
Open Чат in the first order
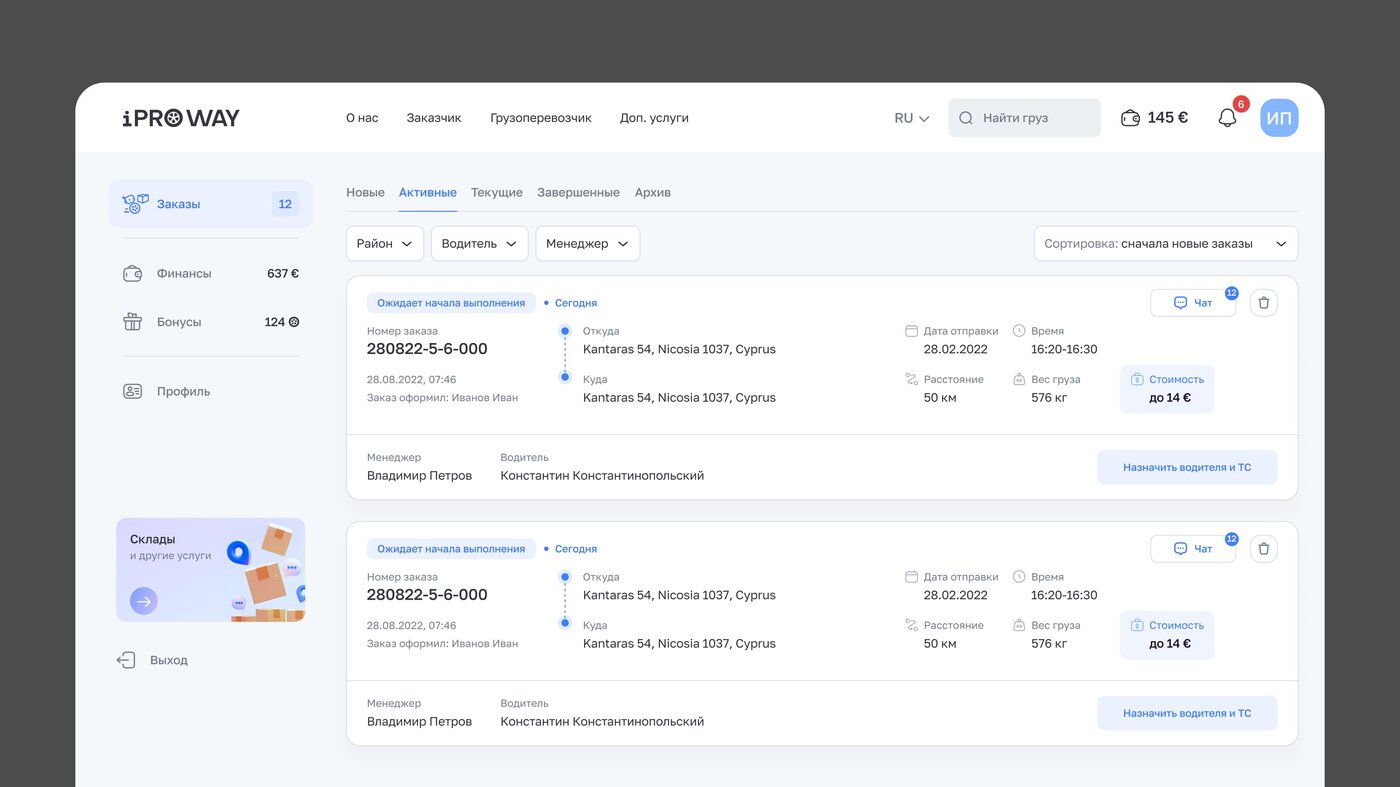[1193, 303]
